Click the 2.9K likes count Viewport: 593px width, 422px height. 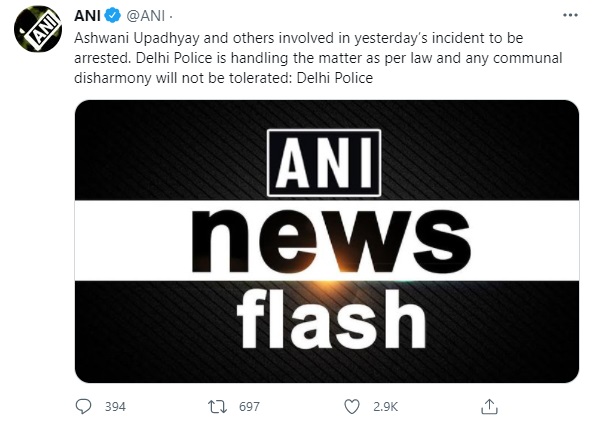pyautogui.click(x=385, y=407)
